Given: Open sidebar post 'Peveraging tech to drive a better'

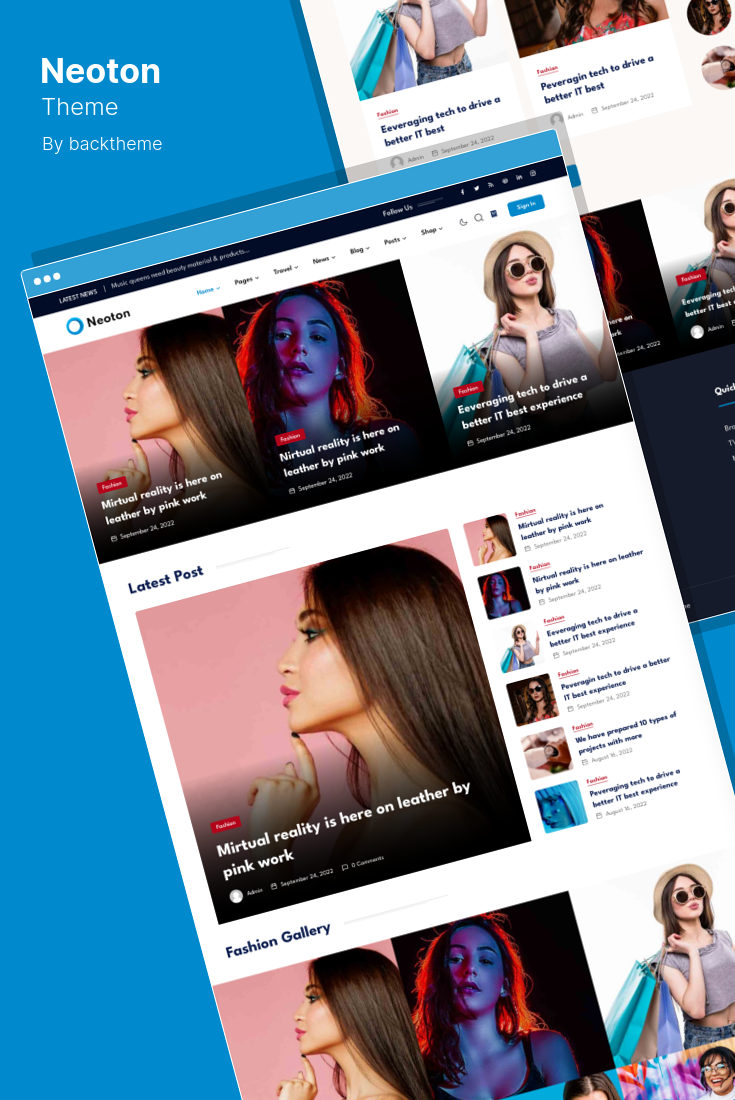Looking at the screenshot, I should (x=634, y=788).
